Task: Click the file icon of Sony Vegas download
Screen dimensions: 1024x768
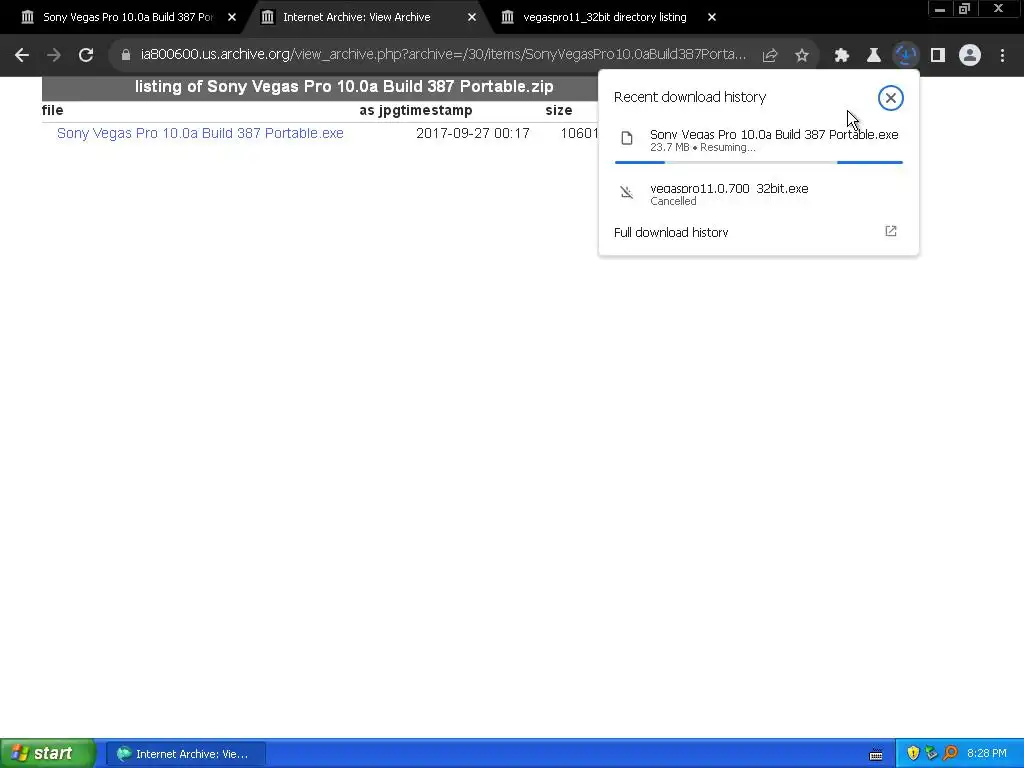Action: (x=627, y=138)
